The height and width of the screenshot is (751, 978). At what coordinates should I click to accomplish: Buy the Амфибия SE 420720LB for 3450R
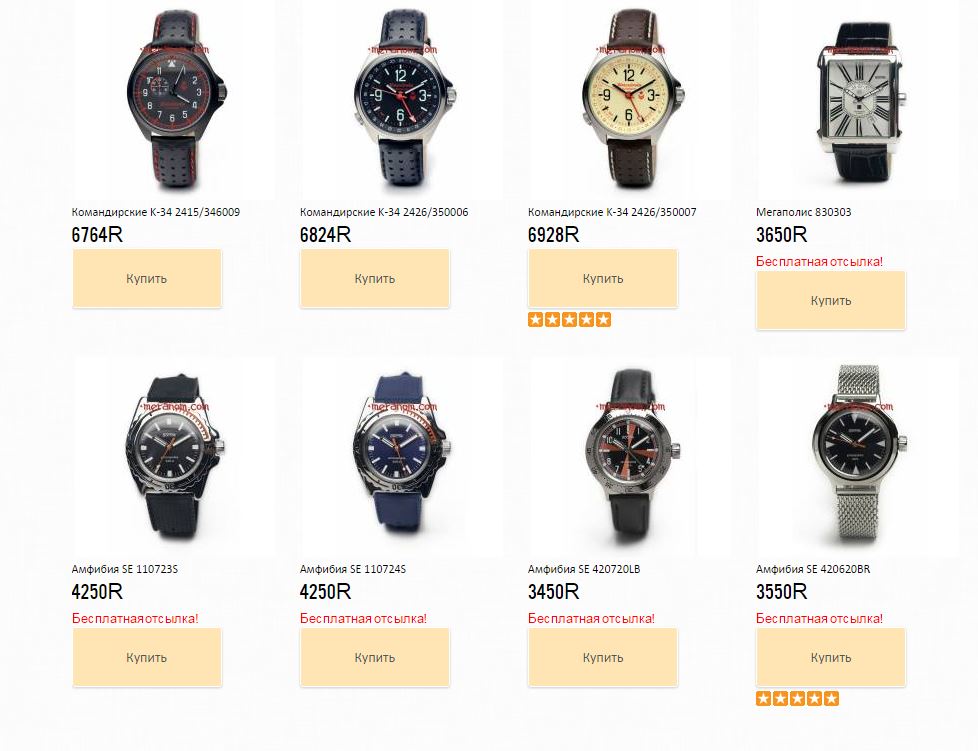point(603,657)
